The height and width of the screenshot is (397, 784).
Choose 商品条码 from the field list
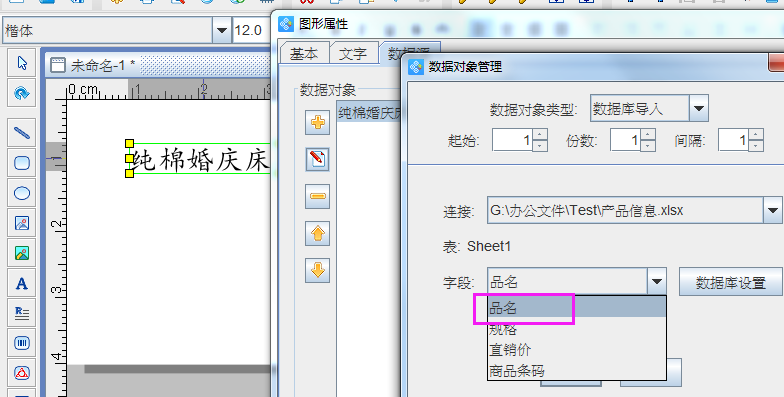click(577, 370)
